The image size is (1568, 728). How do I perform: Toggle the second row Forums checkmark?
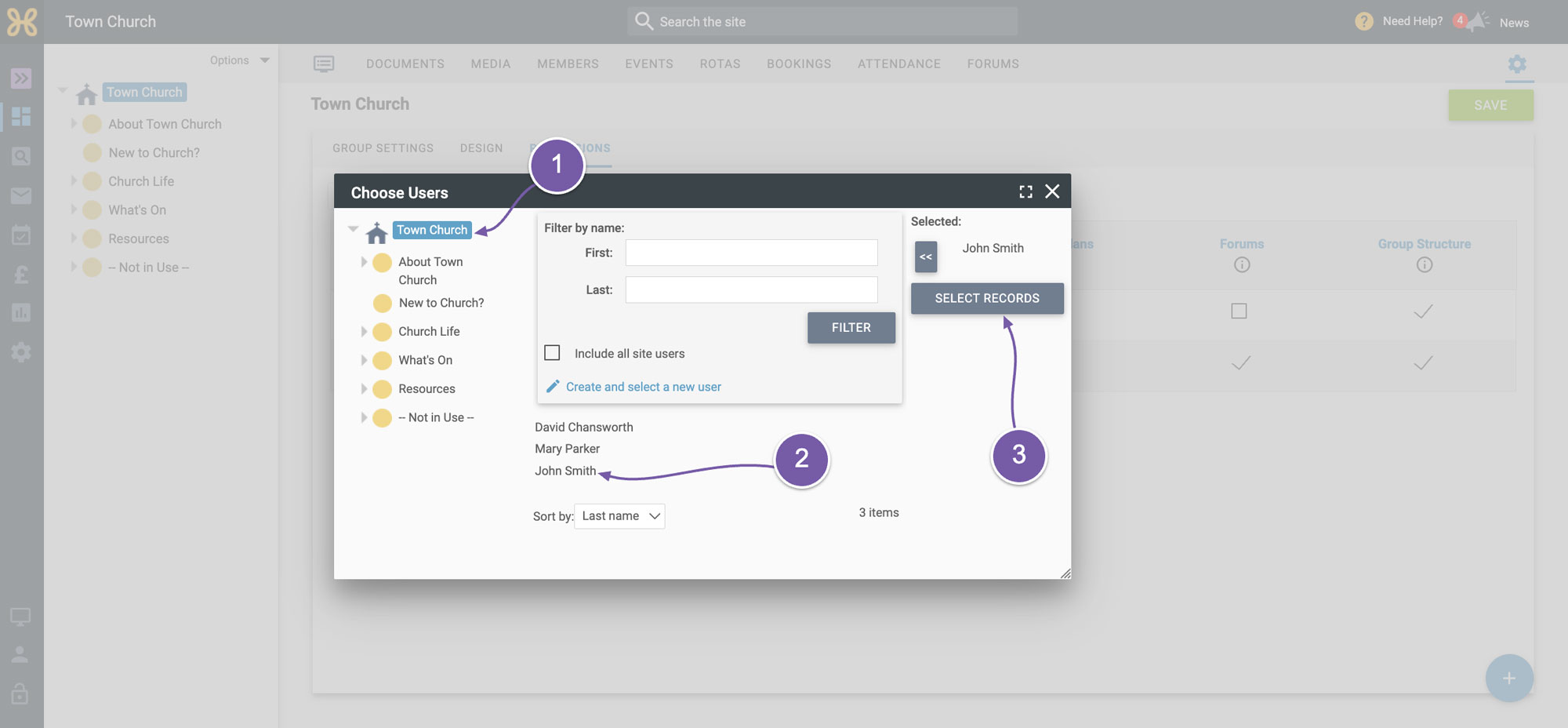tap(1240, 363)
